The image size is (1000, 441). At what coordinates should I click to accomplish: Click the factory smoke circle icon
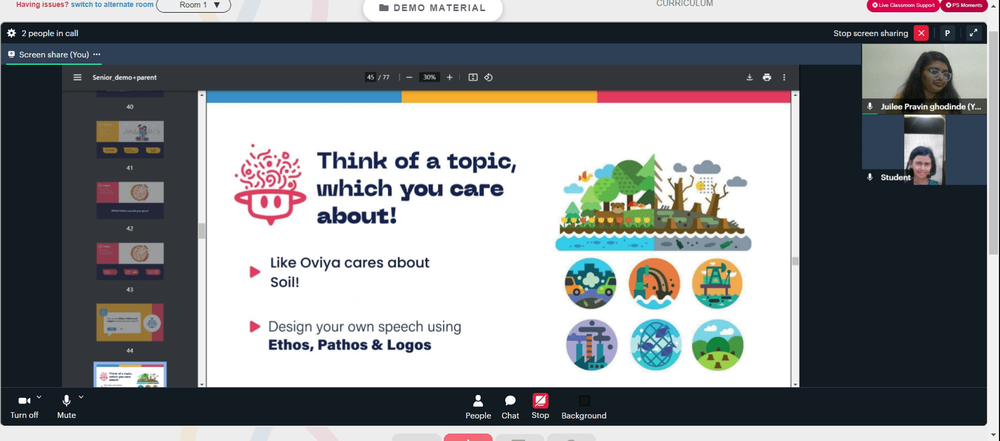coord(591,345)
